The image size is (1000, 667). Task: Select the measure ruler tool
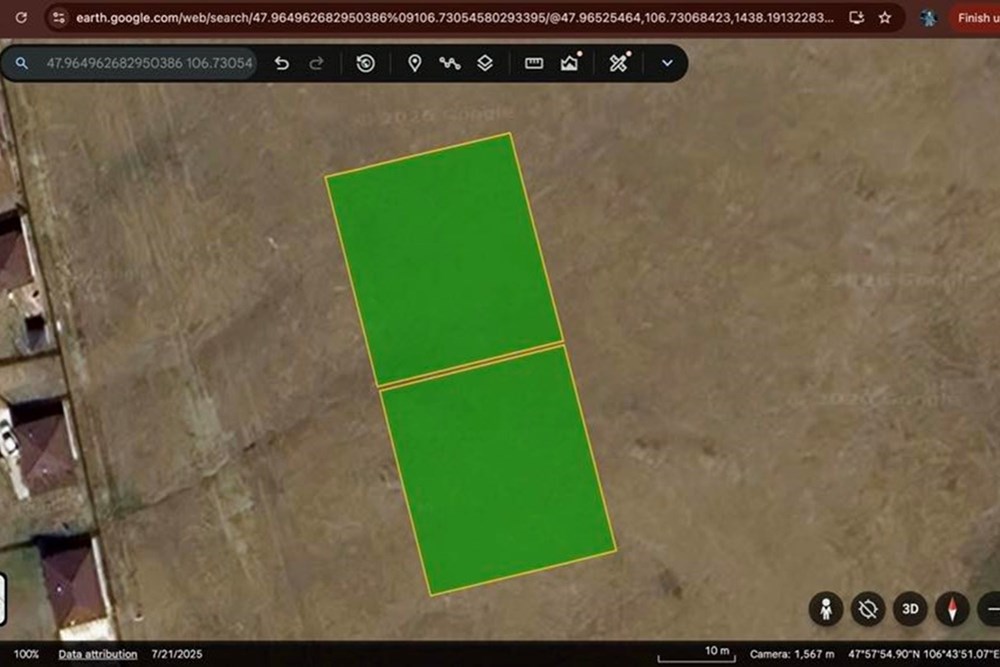(534, 63)
